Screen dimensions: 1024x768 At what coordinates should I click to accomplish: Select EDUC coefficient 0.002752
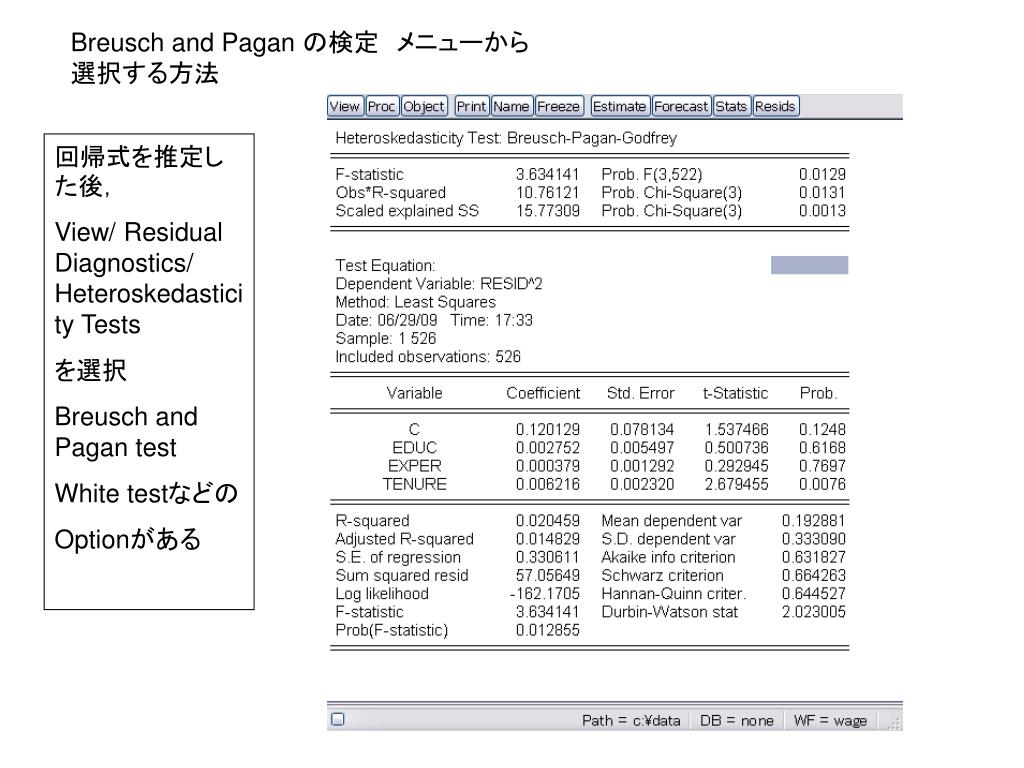(547, 448)
